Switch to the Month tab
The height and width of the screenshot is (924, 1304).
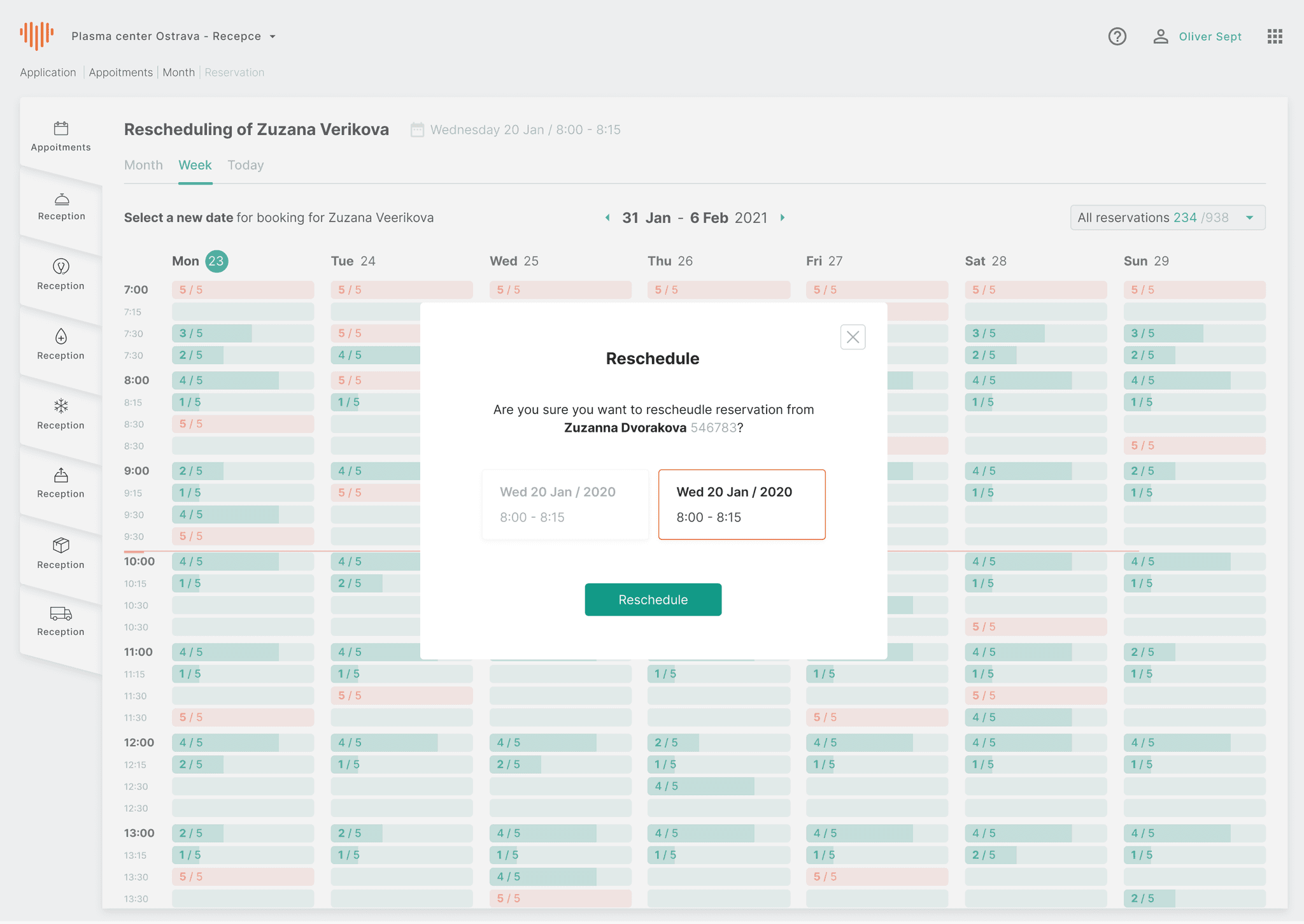(x=143, y=165)
